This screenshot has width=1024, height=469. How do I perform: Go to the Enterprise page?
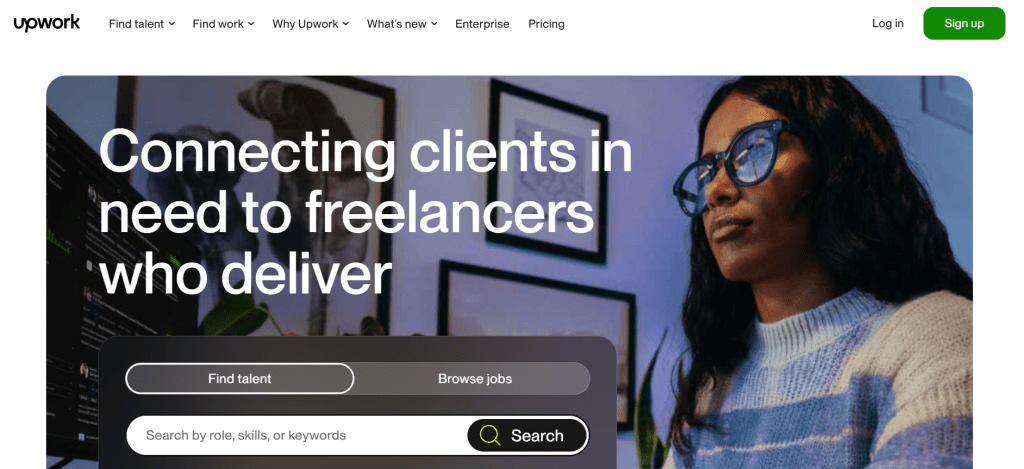point(482,24)
